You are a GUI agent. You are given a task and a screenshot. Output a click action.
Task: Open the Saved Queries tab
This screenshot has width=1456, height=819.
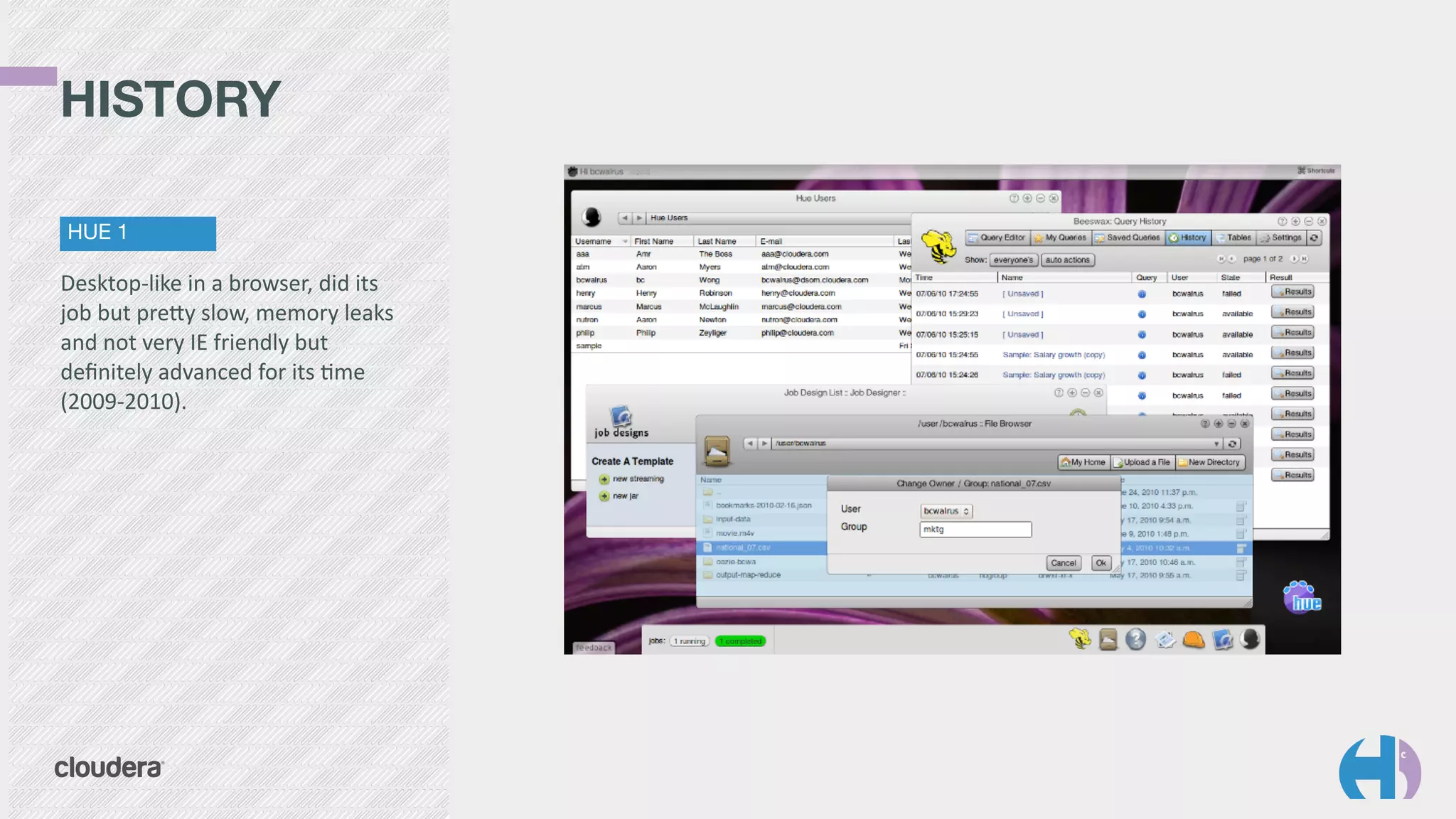pyautogui.click(x=1128, y=238)
